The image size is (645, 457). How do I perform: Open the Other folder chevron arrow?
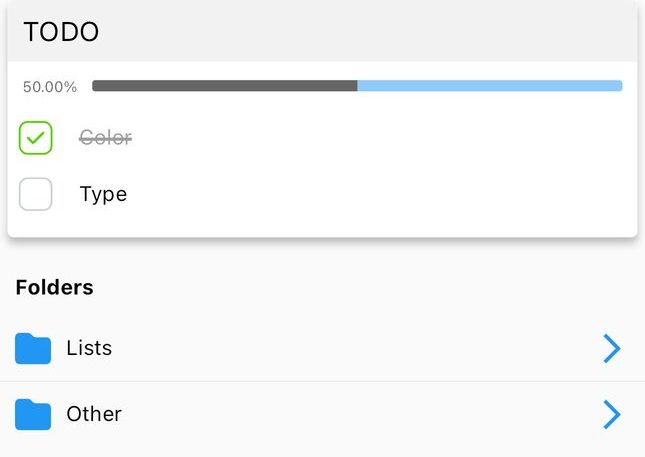611,414
